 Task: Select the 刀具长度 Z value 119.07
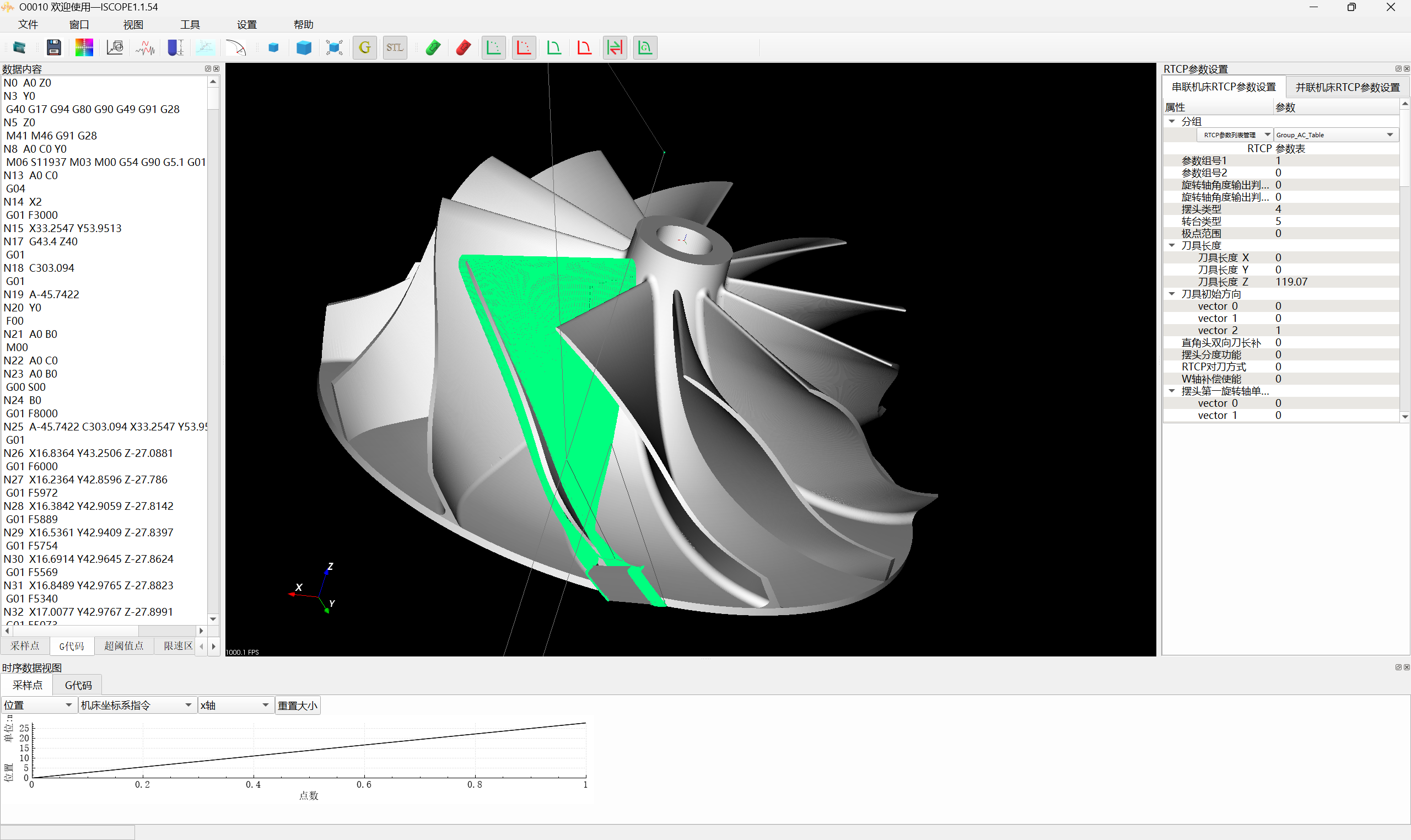pyautogui.click(x=1291, y=282)
